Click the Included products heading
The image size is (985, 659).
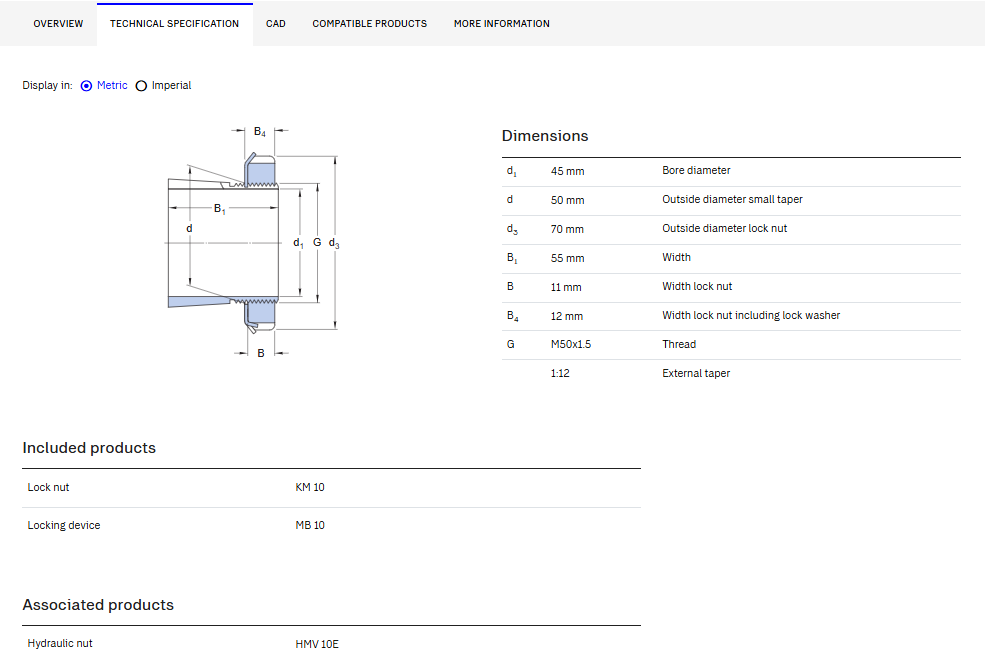[89, 448]
